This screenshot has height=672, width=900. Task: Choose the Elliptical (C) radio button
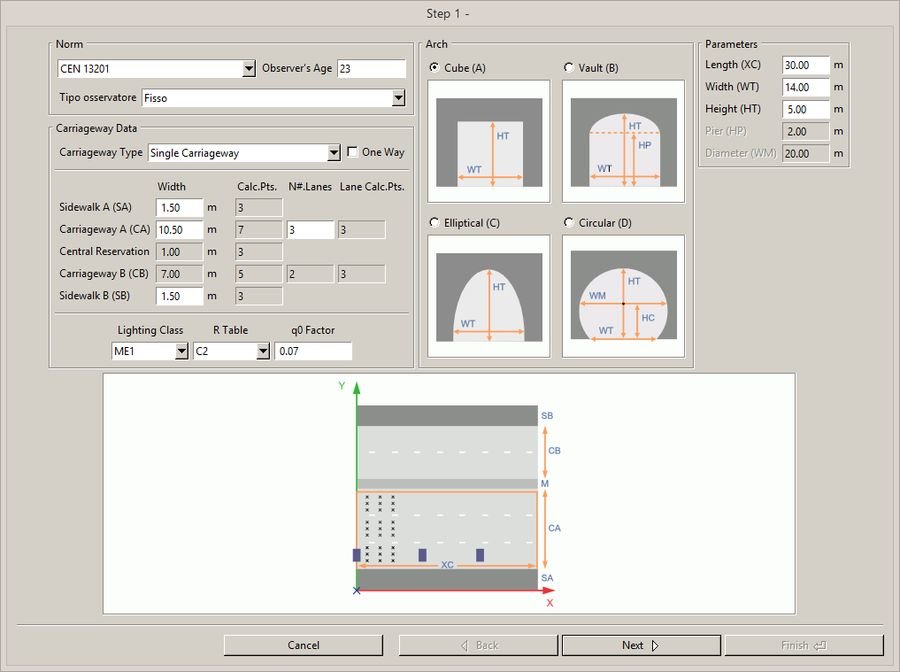[x=435, y=223]
